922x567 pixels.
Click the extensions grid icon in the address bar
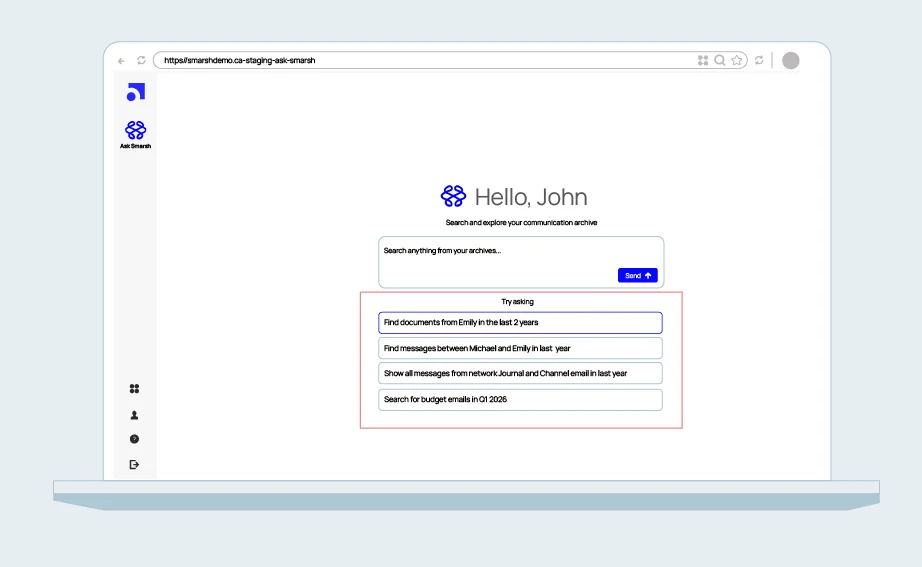pos(703,60)
